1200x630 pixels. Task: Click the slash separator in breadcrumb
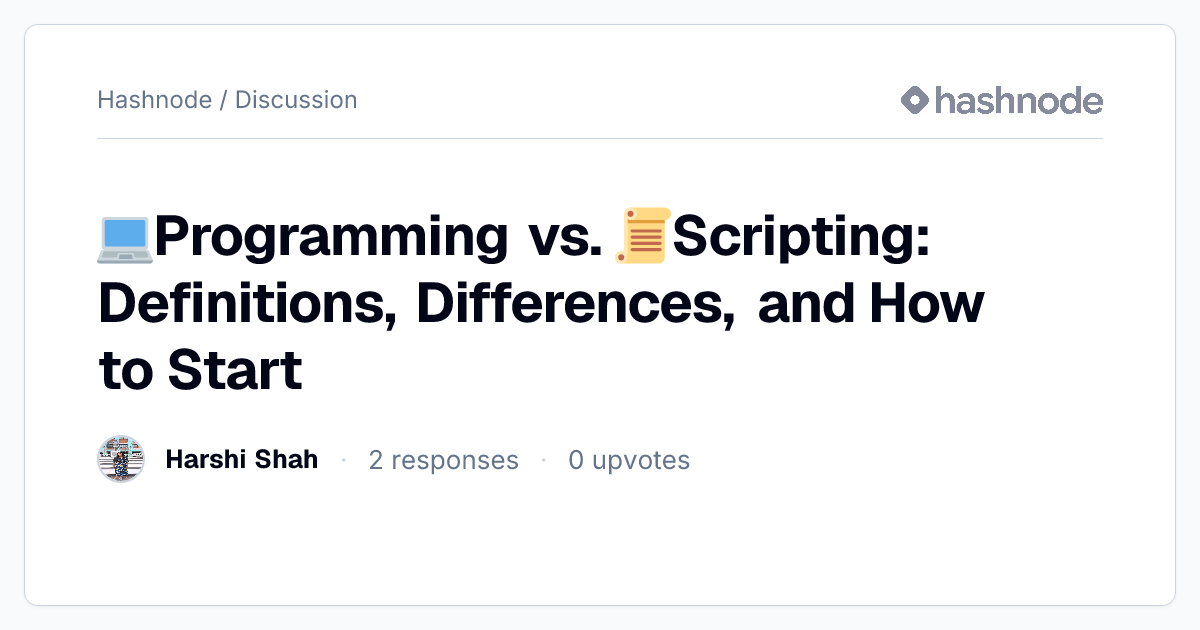pos(223,100)
